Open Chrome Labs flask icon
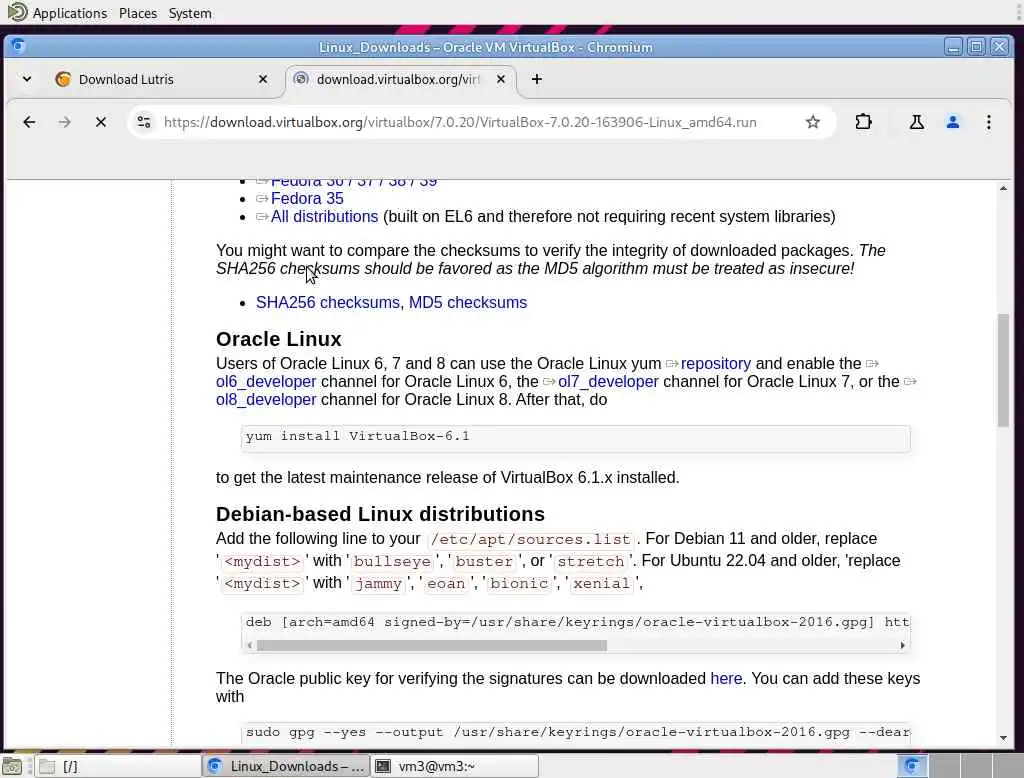 point(916,122)
